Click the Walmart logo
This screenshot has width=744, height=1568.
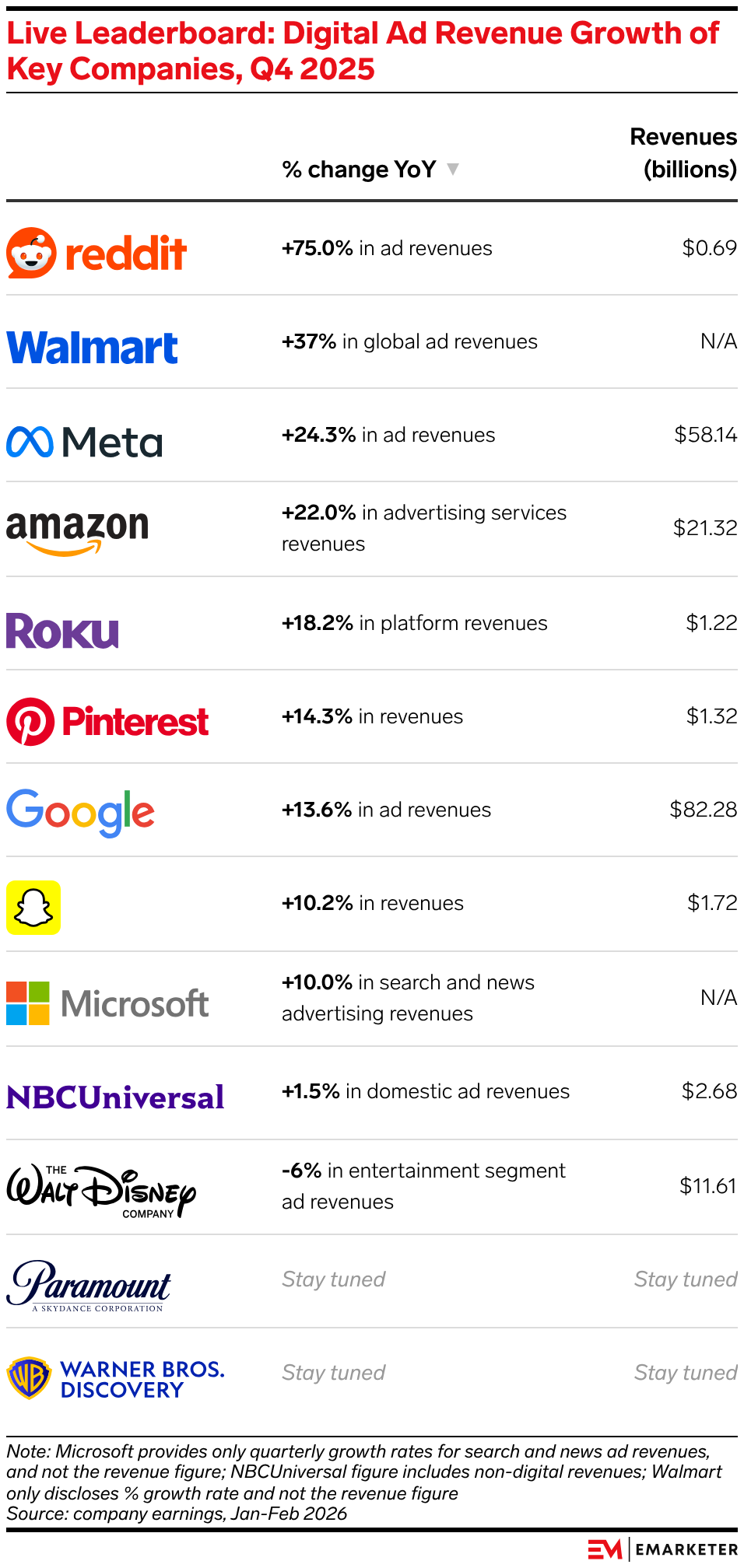click(x=93, y=348)
